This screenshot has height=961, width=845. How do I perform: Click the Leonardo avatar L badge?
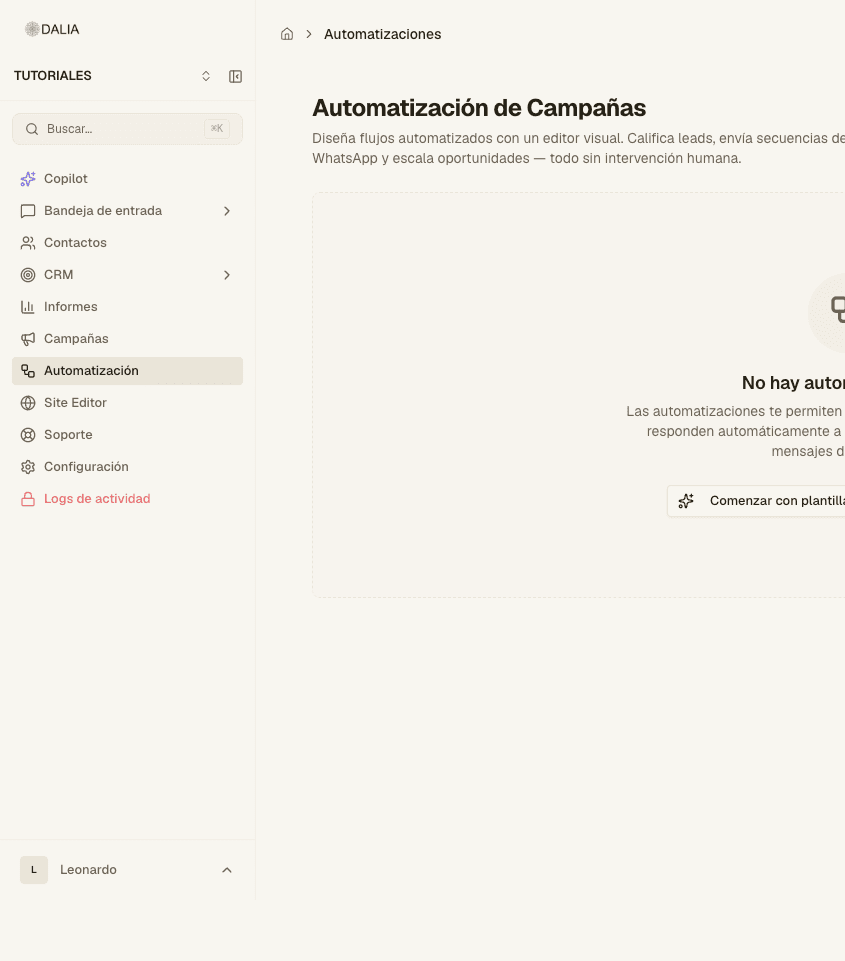click(x=34, y=870)
